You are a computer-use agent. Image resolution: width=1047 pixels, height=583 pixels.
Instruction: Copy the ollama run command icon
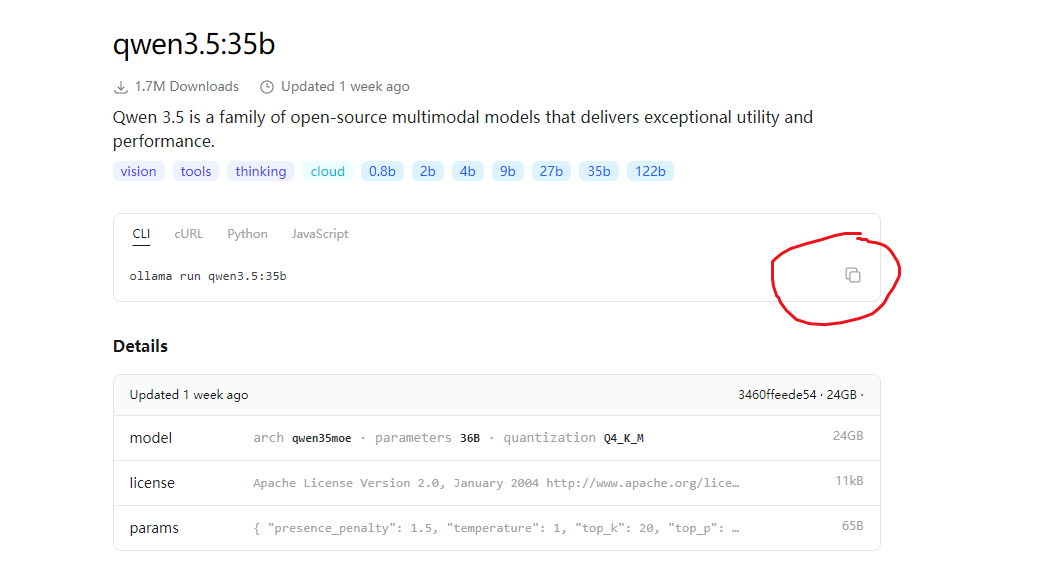click(853, 275)
